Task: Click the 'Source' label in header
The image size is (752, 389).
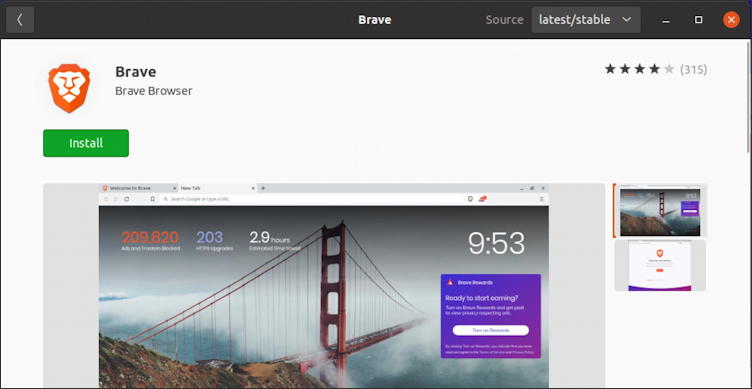Action: pos(504,20)
